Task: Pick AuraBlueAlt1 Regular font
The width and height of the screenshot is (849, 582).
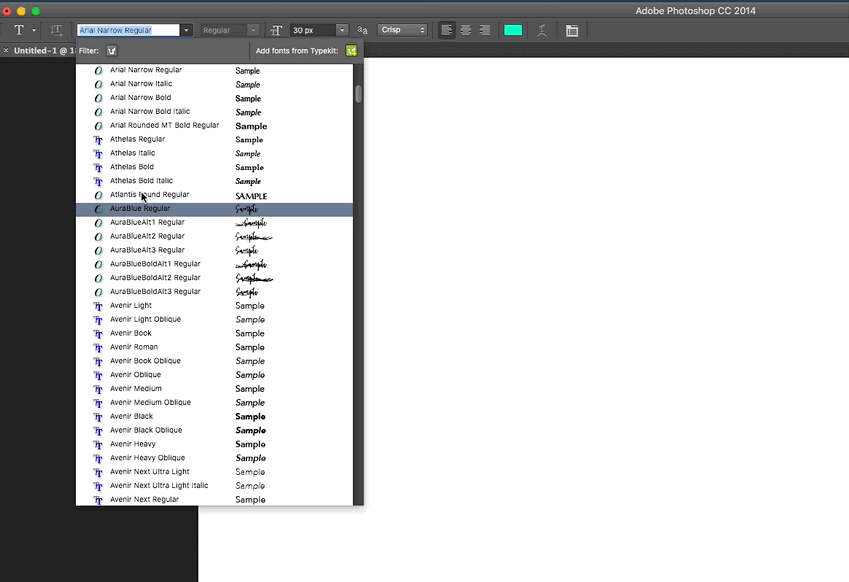Action: 214,223
